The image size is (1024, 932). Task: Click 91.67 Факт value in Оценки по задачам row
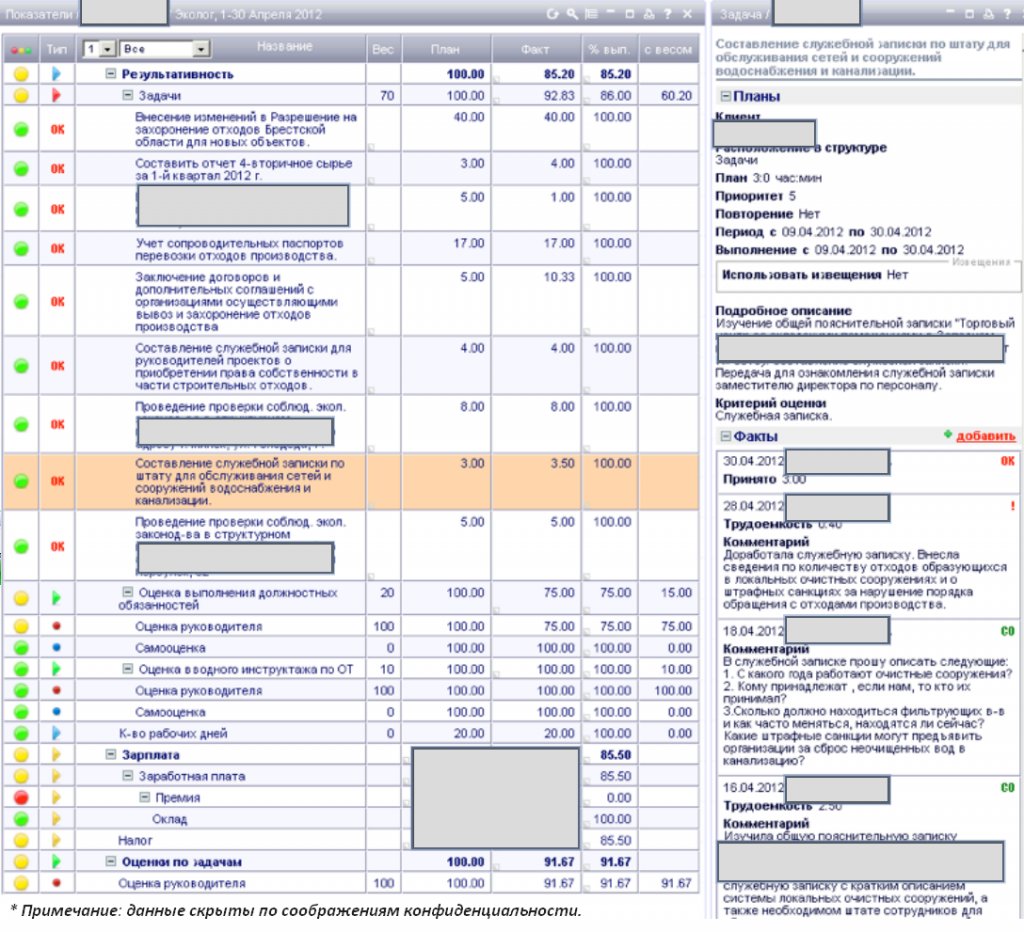tap(559, 862)
